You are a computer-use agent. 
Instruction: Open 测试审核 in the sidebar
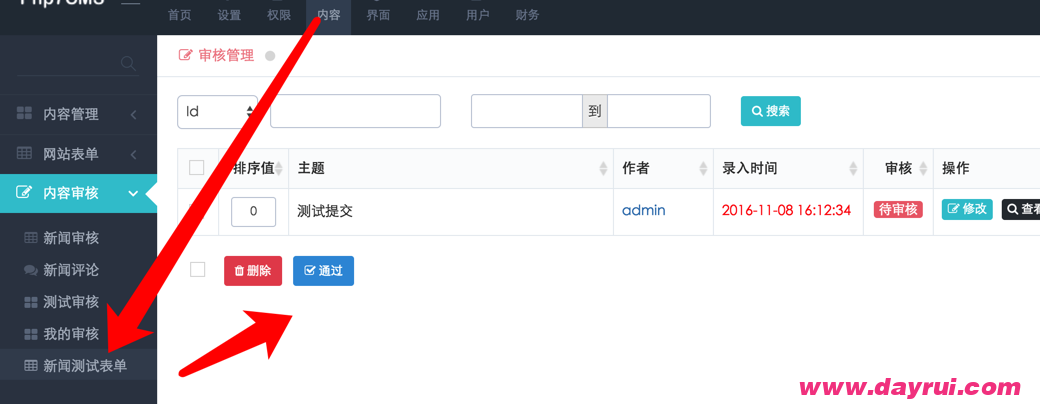pos(71,302)
